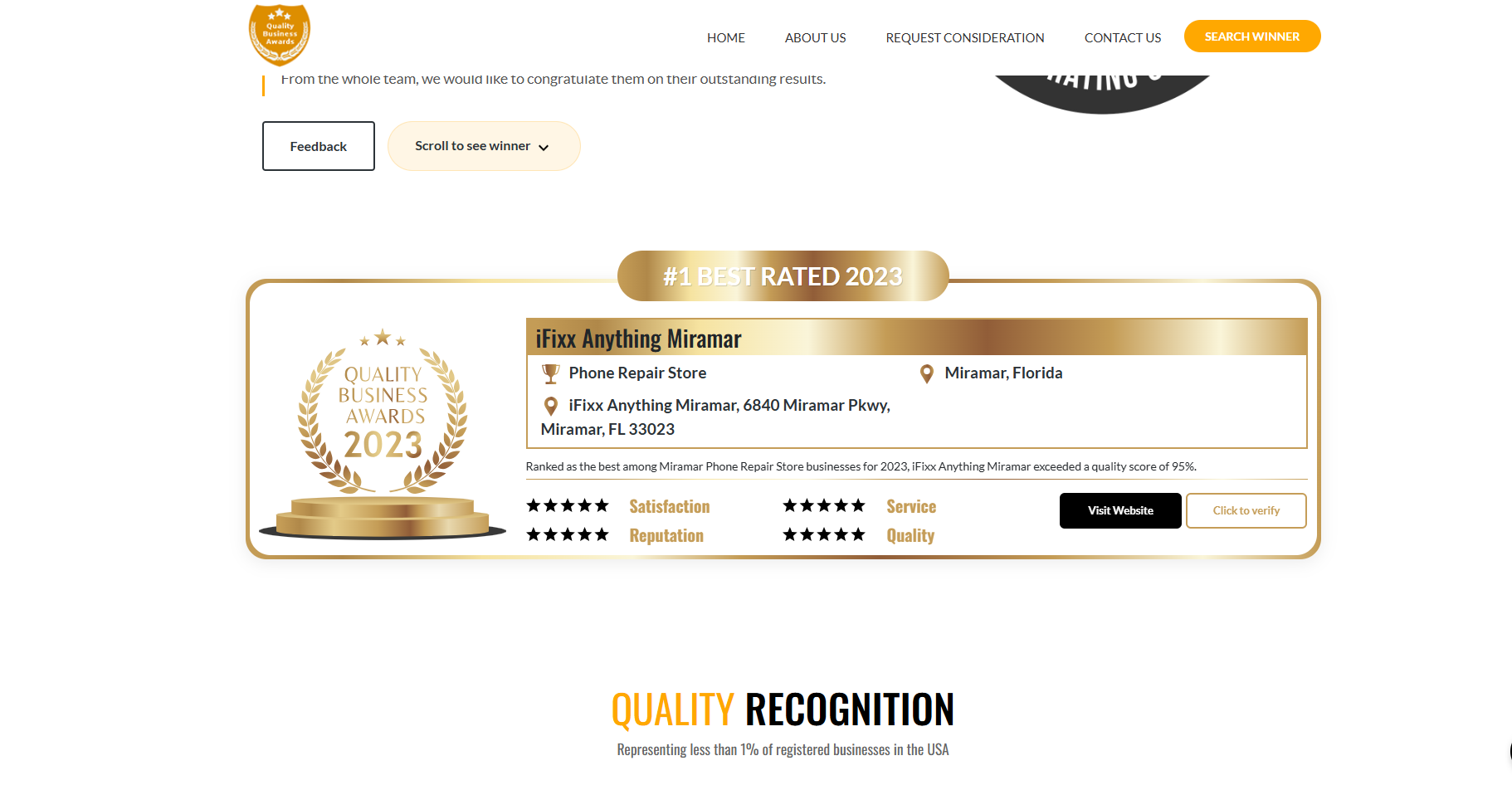Click the trophy icon beside Phone Repair Store
Screen dimensions: 1512x785
pos(550,374)
